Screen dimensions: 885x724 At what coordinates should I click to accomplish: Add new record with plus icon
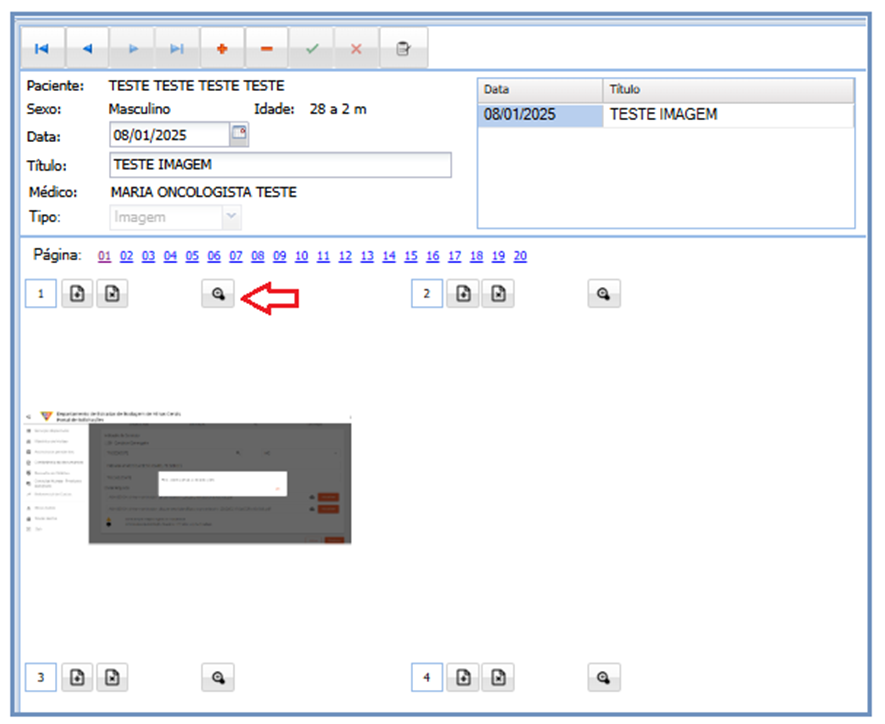[x=222, y=49]
